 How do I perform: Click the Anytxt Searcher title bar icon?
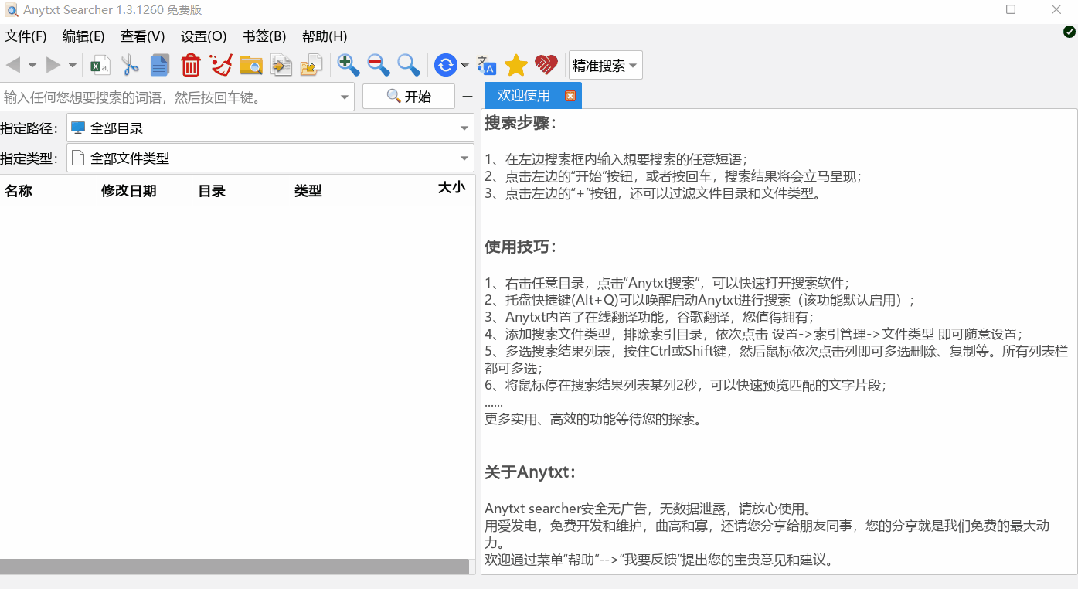(x=12, y=10)
